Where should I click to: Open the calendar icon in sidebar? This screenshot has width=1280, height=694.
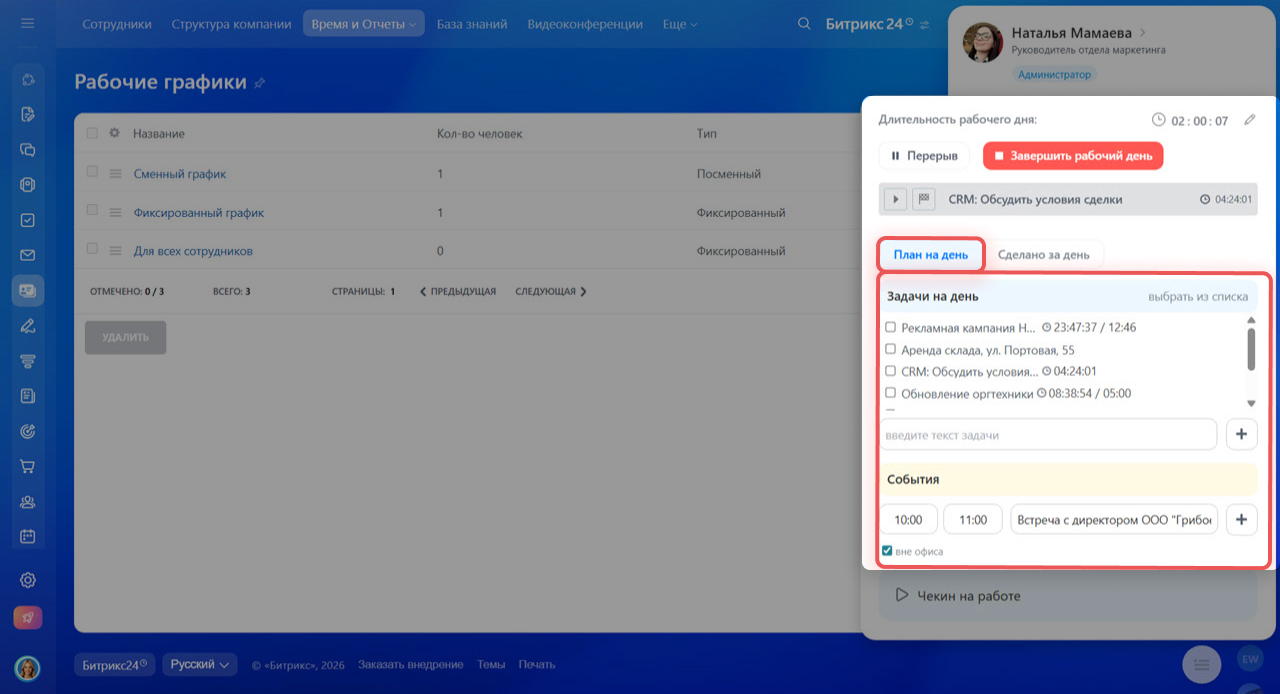coord(28,536)
